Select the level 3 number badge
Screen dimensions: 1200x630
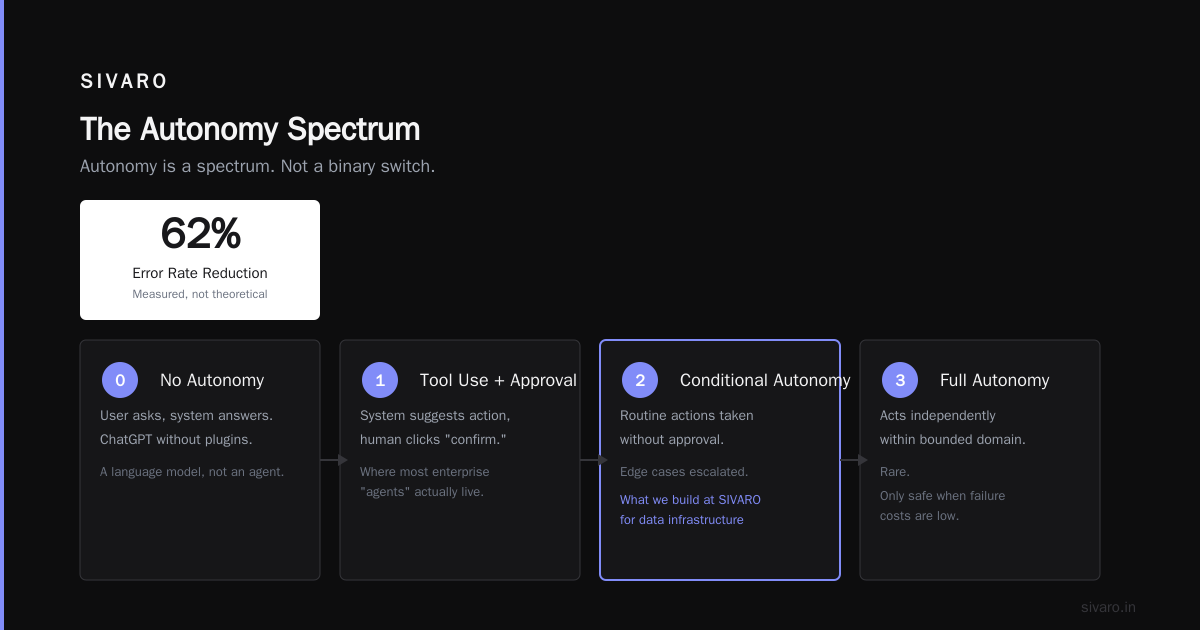(x=900, y=380)
